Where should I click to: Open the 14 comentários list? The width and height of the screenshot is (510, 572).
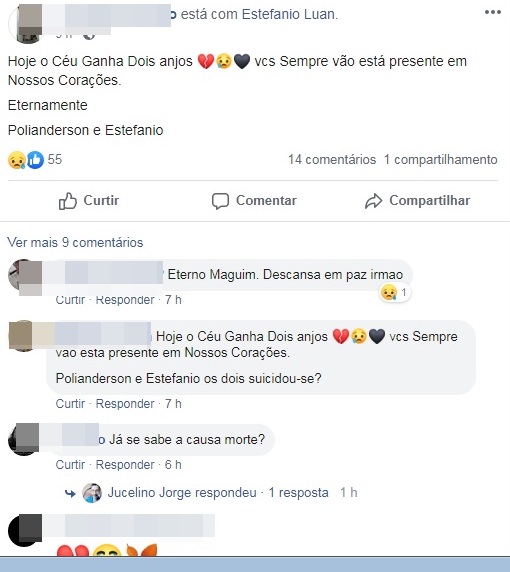pos(332,160)
